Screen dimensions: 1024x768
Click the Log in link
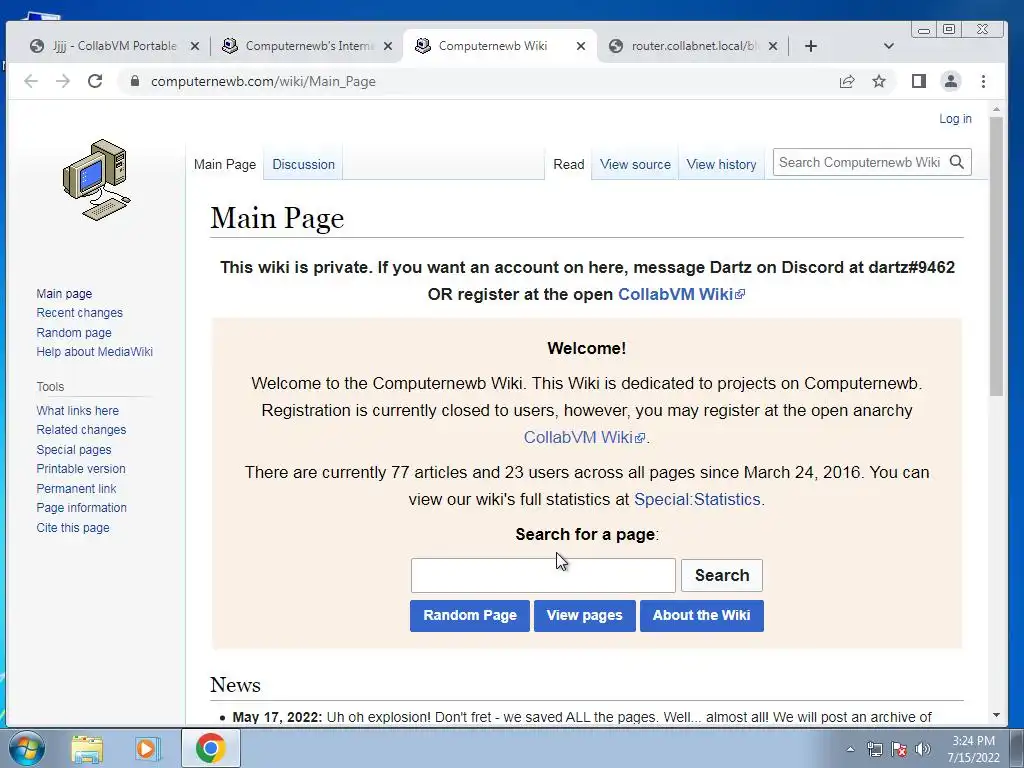pos(955,118)
